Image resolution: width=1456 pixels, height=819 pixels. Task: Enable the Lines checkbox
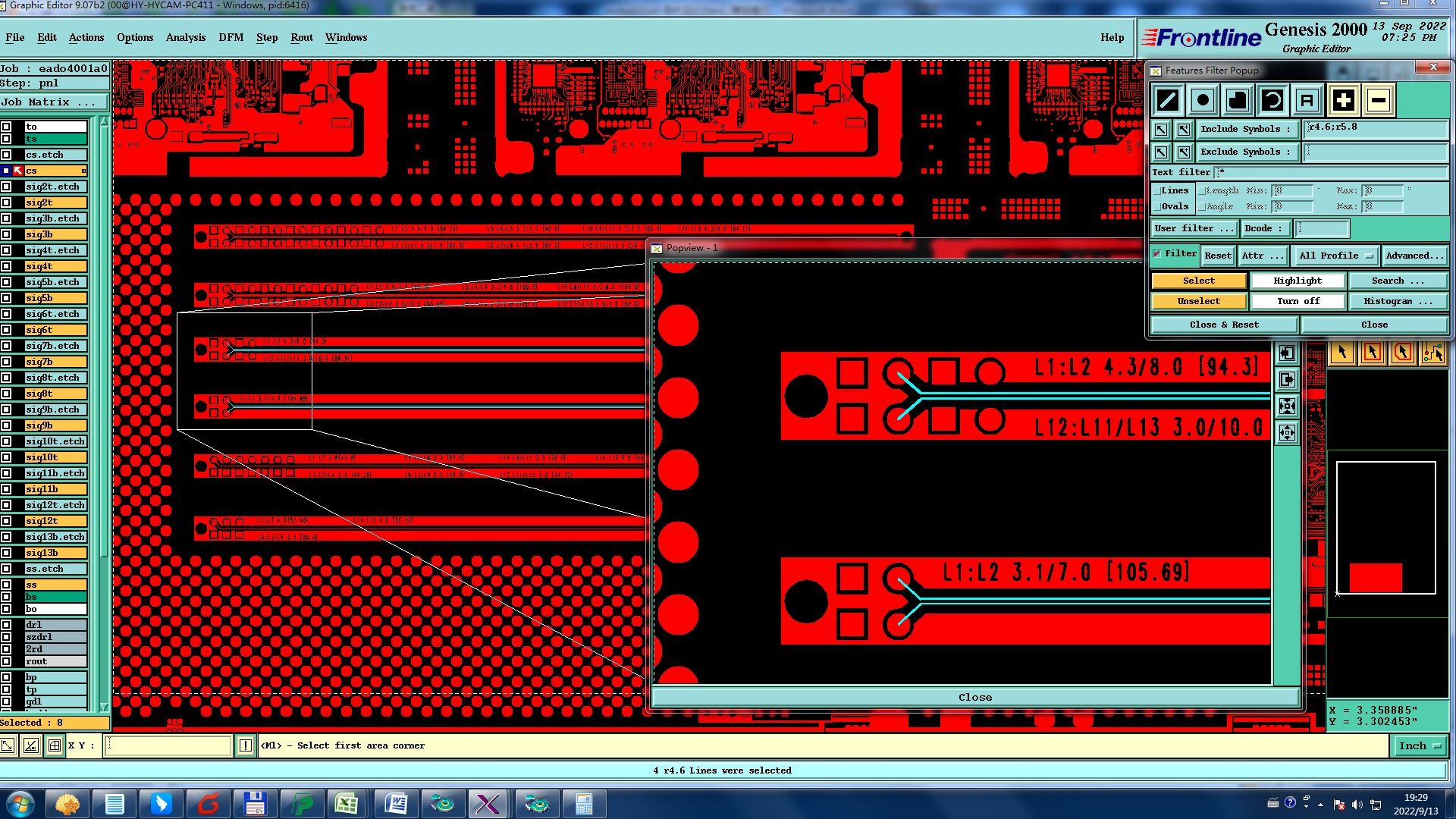point(1157,191)
